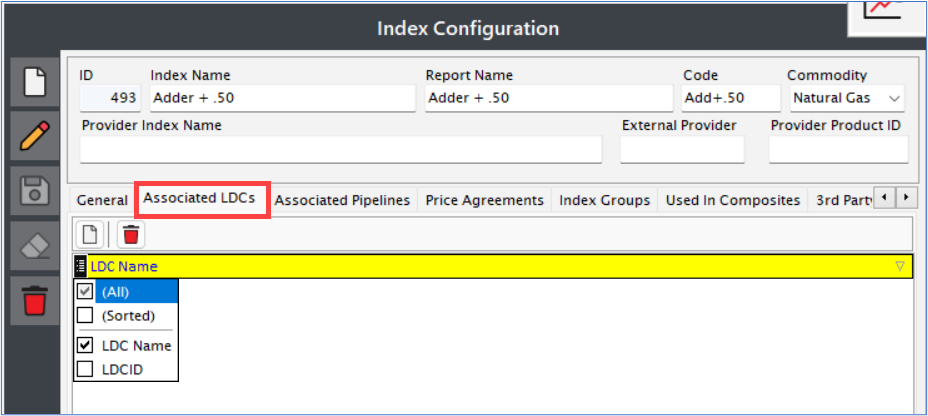Click the red trash icon in left sidebar
Viewport: 928px width, 416px height.
coord(34,301)
